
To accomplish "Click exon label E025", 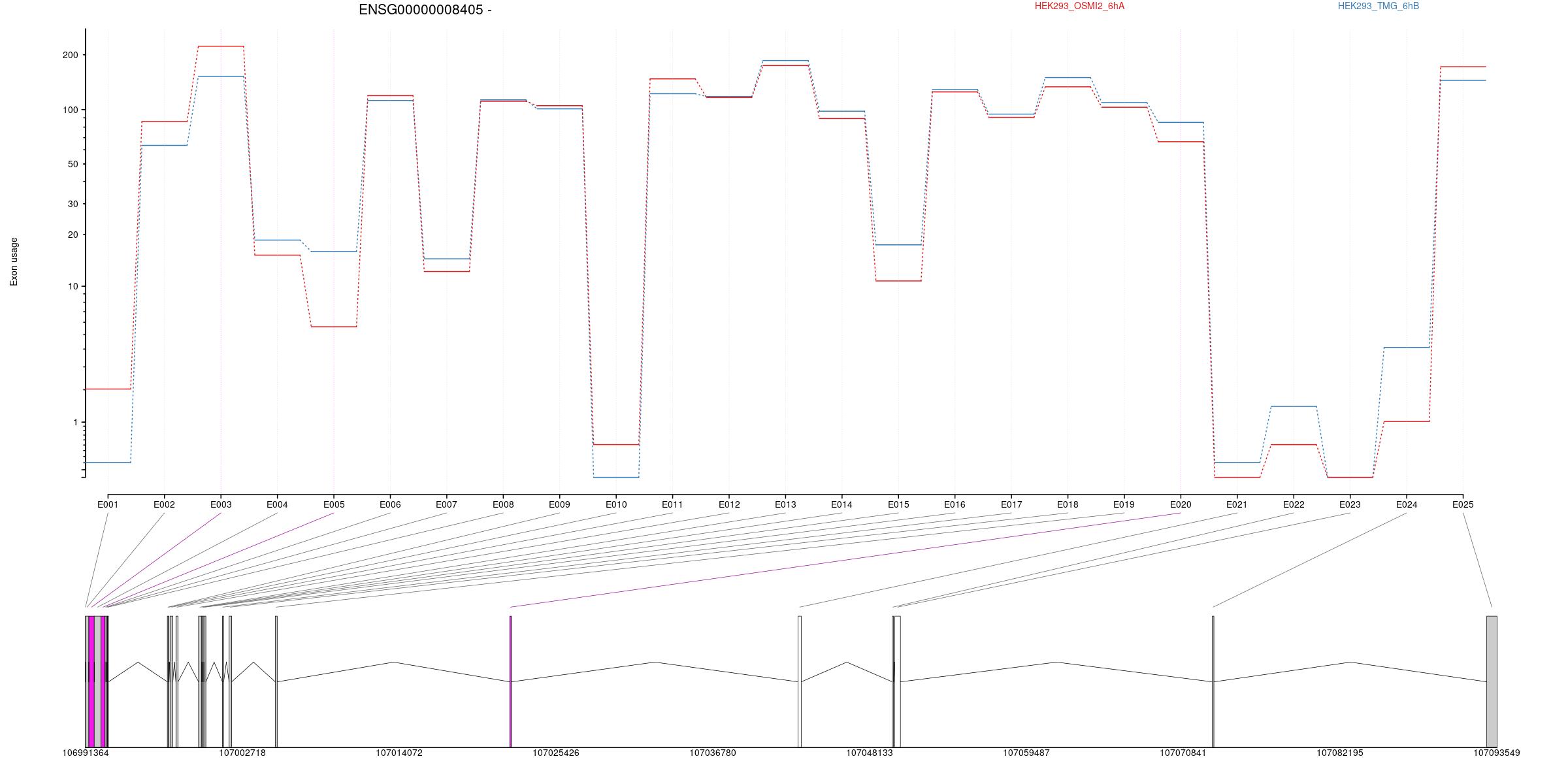I will click(x=1463, y=504).
